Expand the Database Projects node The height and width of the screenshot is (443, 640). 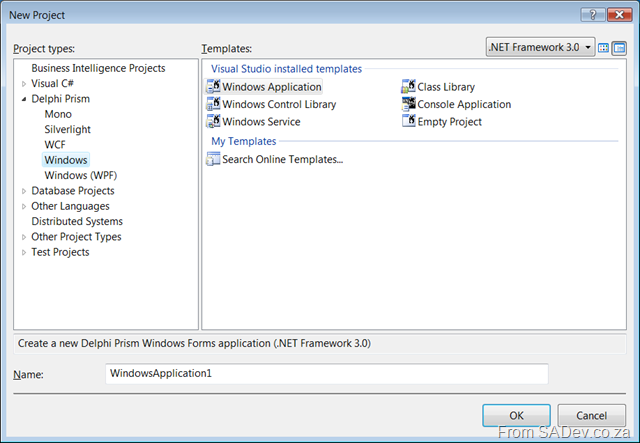click(x=24, y=191)
